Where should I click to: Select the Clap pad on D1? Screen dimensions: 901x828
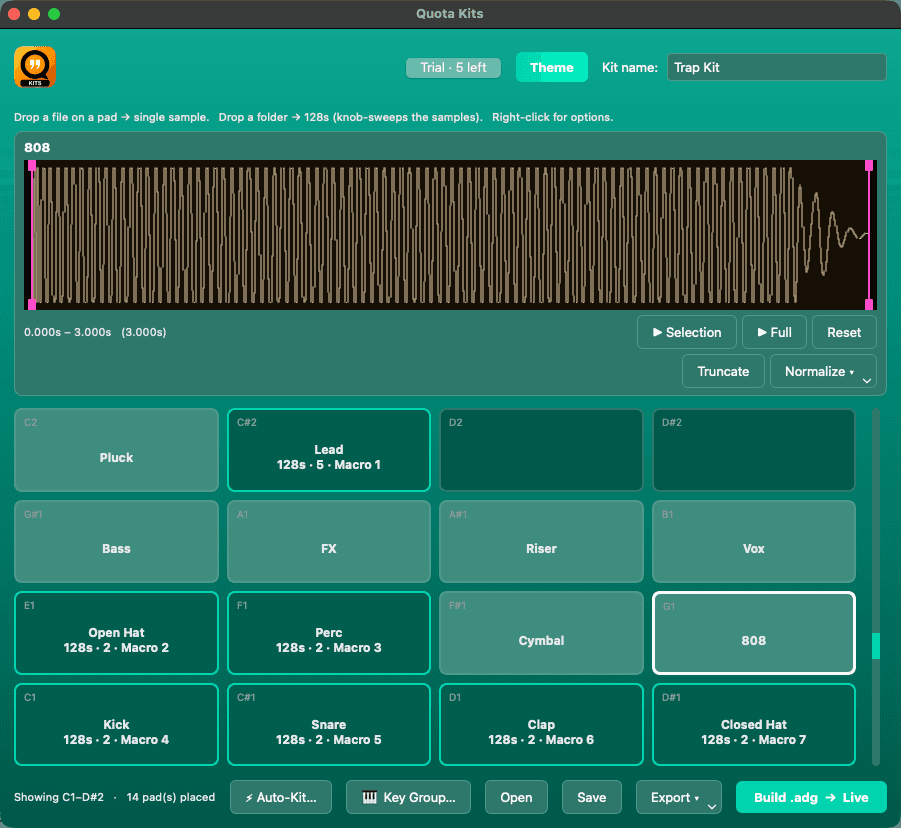(x=541, y=725)
